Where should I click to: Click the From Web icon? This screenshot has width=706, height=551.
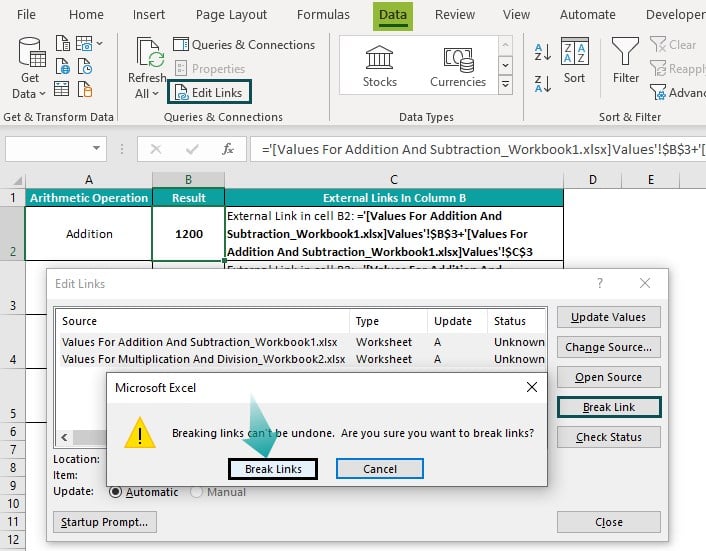coord(63,66)
